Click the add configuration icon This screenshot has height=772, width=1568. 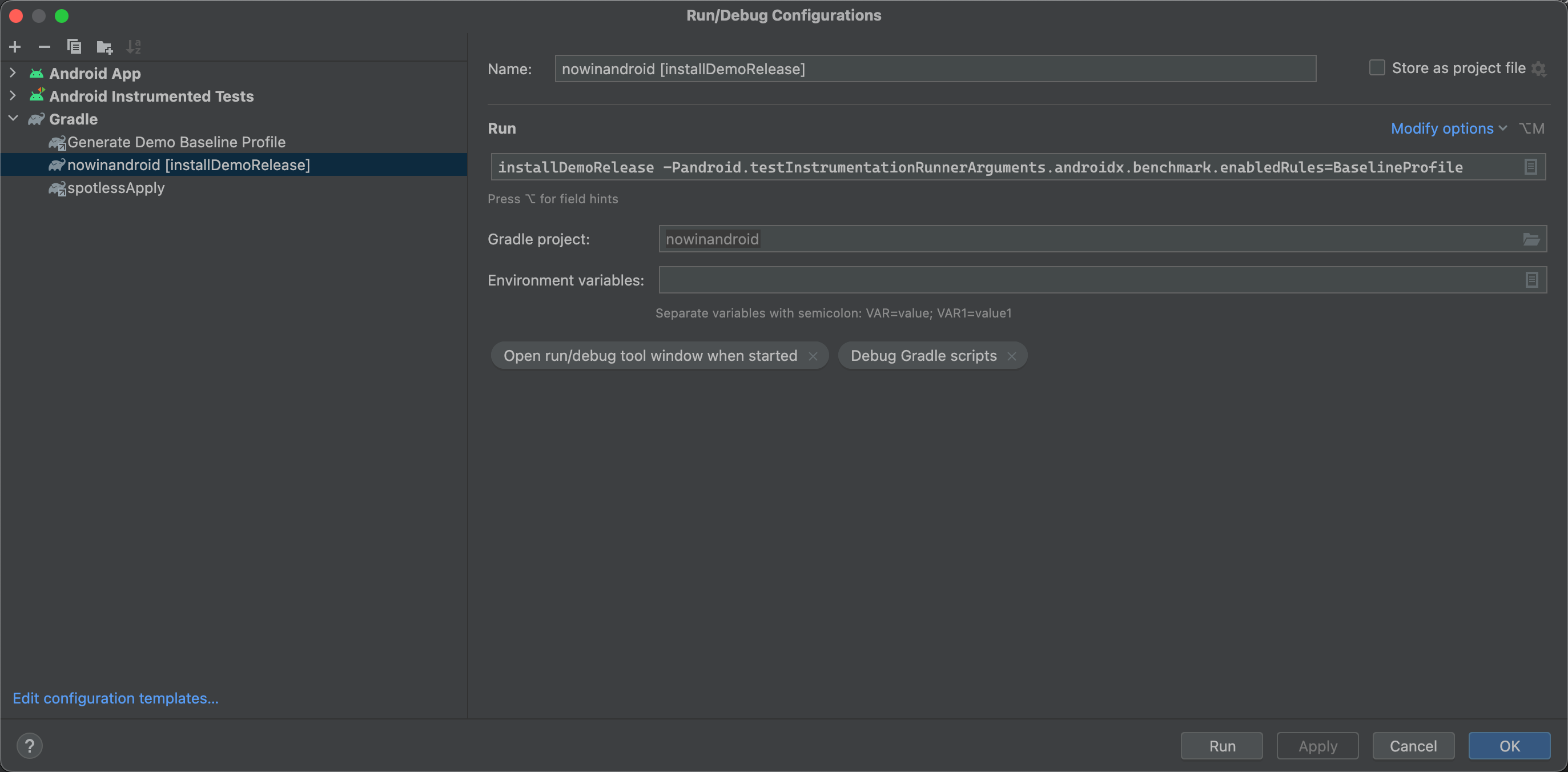point(15,45)
